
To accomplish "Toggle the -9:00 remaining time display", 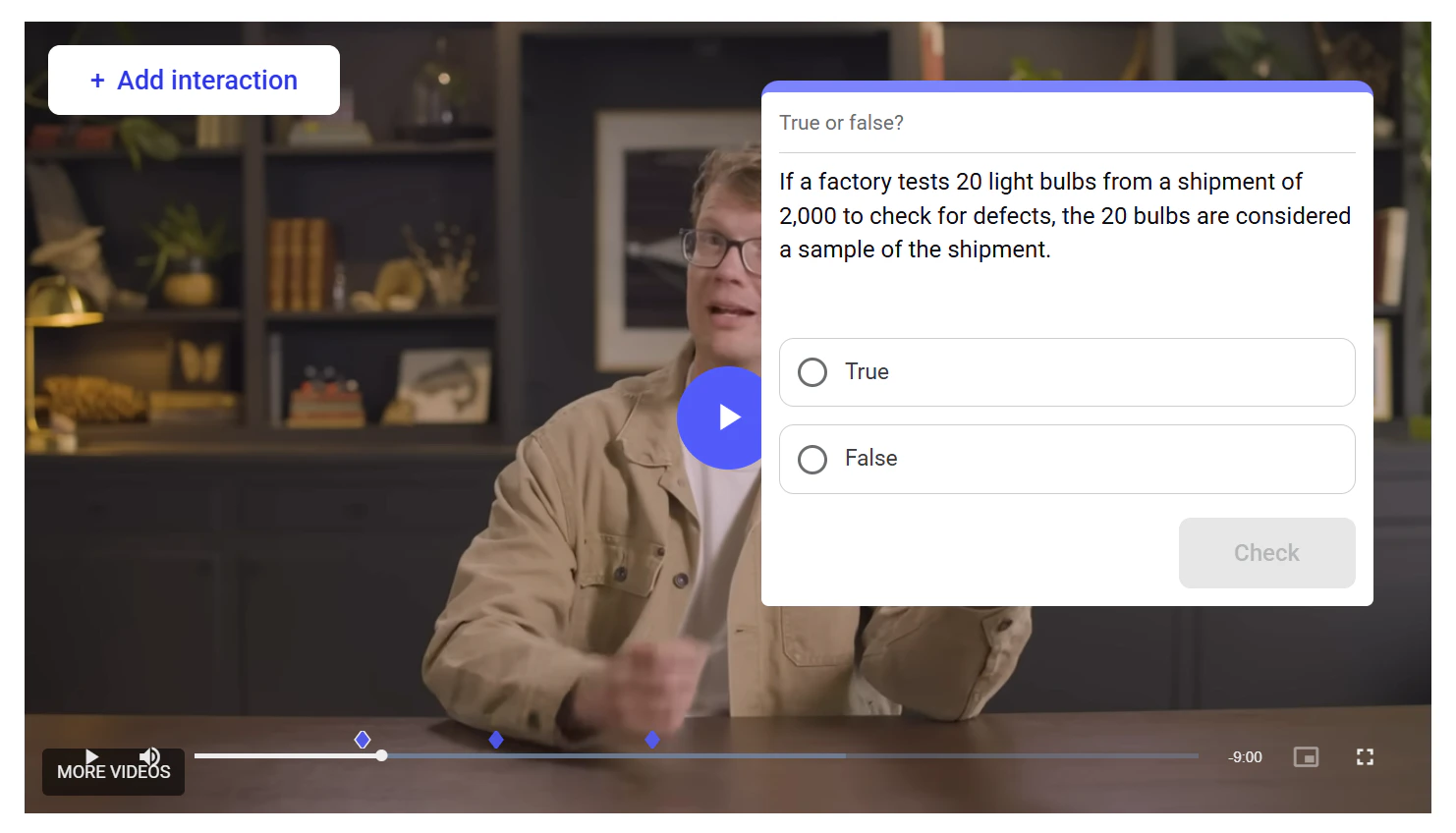I will coord(1245,757).
